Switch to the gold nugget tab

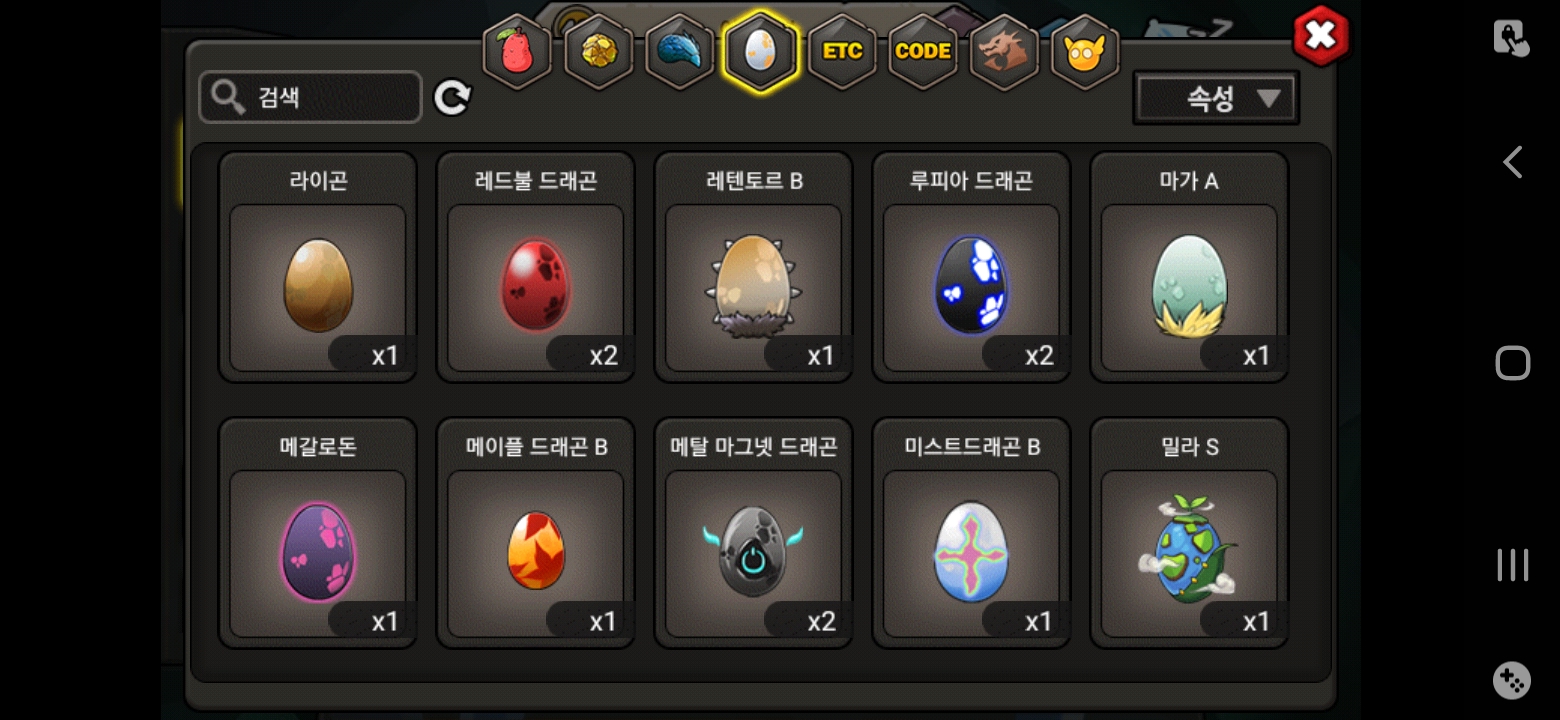[598, 52]
